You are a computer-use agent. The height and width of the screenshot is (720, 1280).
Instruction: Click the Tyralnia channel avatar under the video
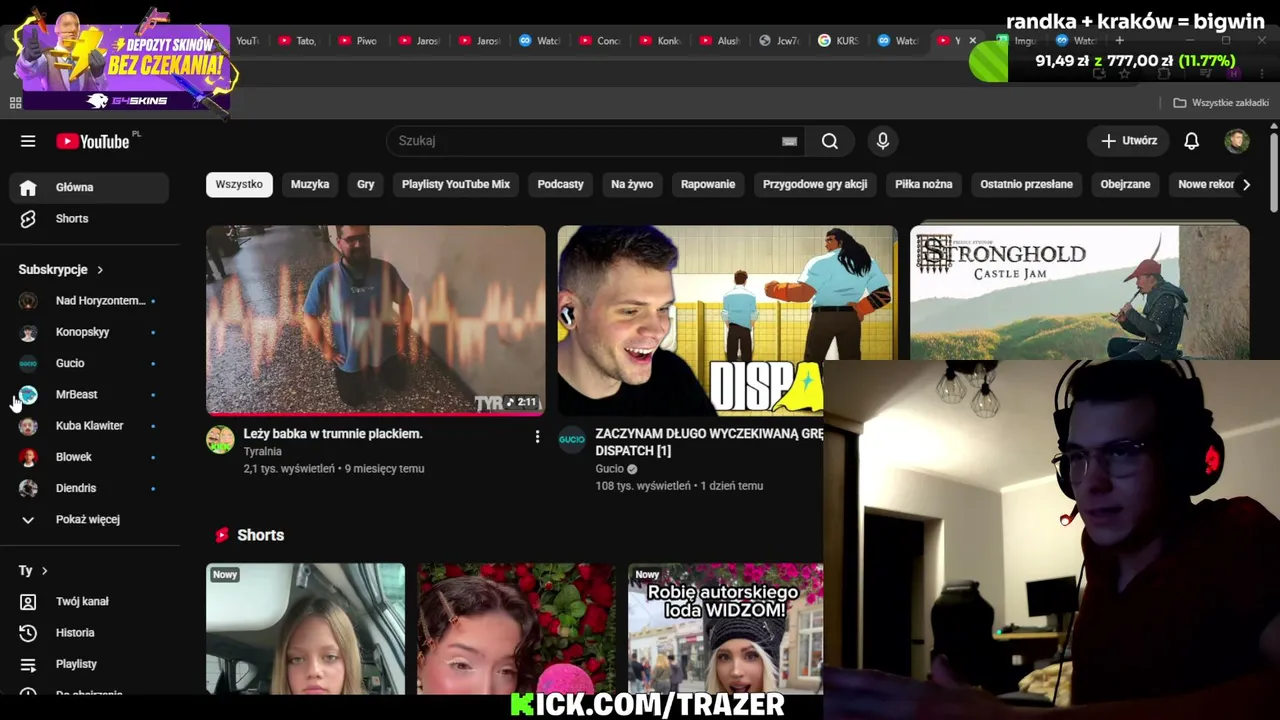point(220,439)
